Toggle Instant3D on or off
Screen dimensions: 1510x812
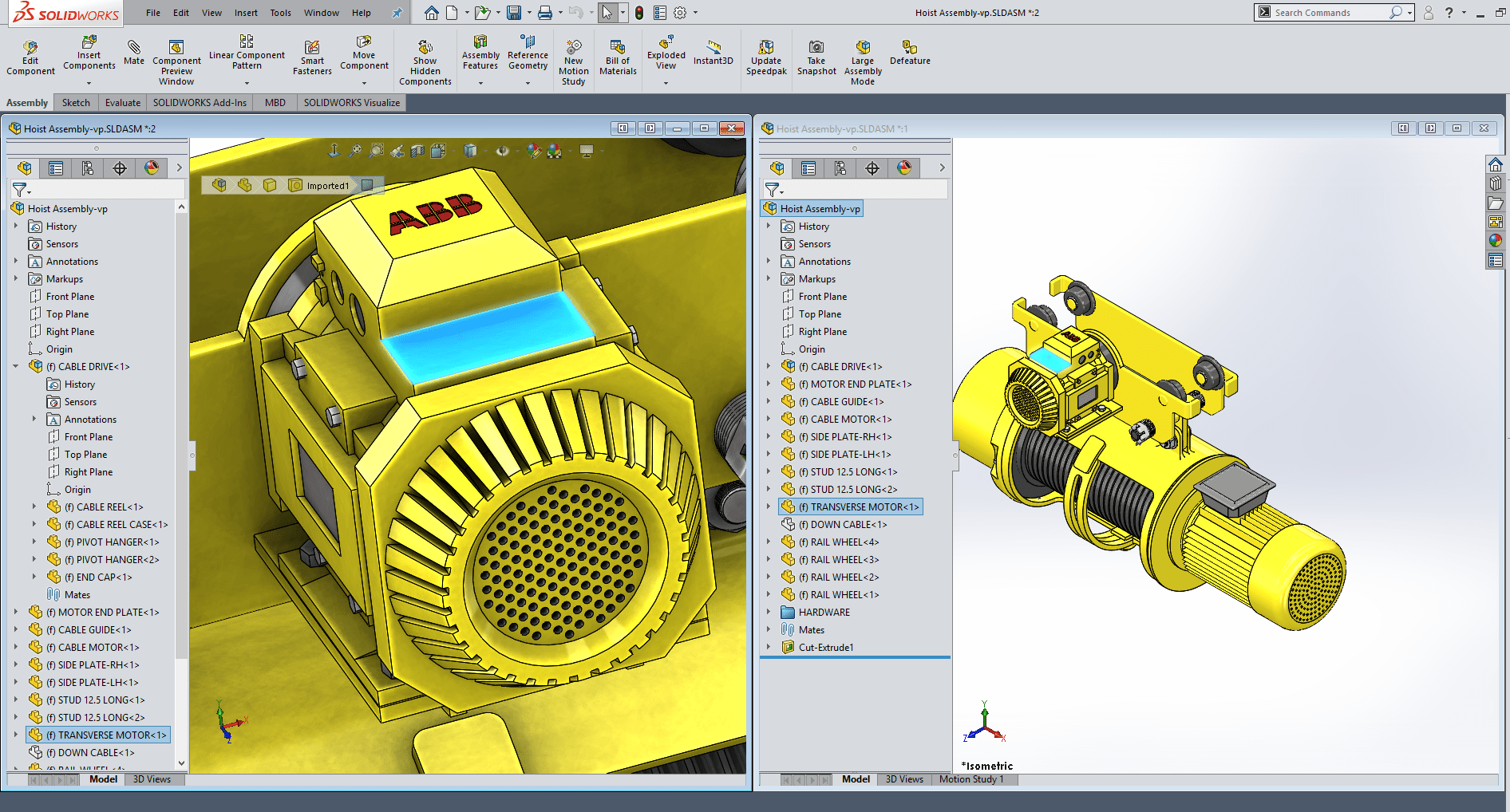(713, 53)
